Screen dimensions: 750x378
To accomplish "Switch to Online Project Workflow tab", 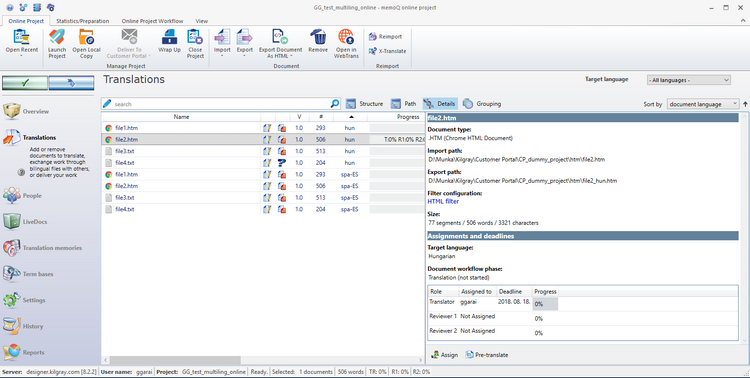I will click(152, 21).
